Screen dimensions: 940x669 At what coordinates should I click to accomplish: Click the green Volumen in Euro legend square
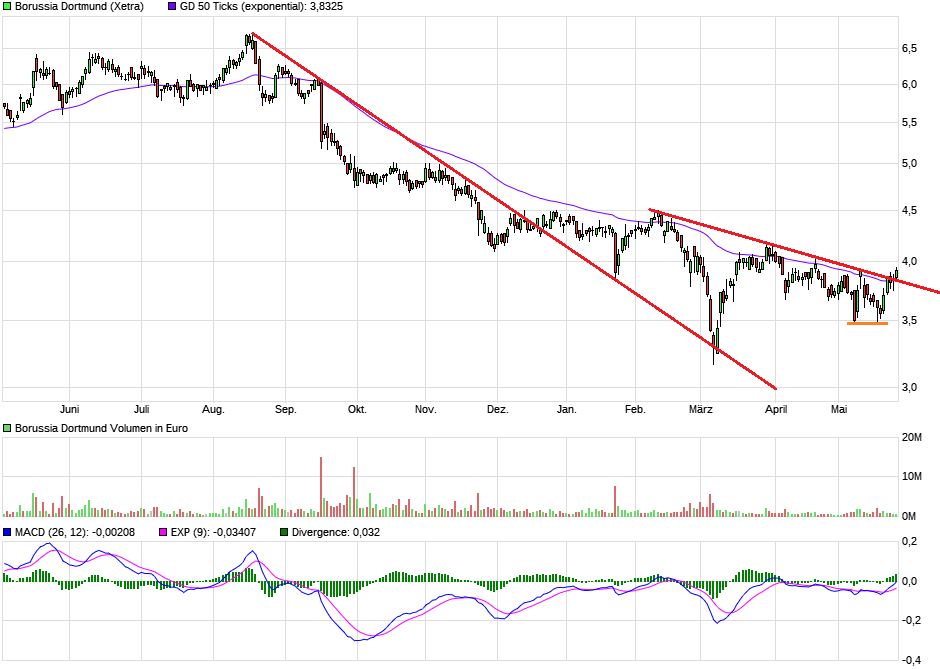[x=7, y=427]
